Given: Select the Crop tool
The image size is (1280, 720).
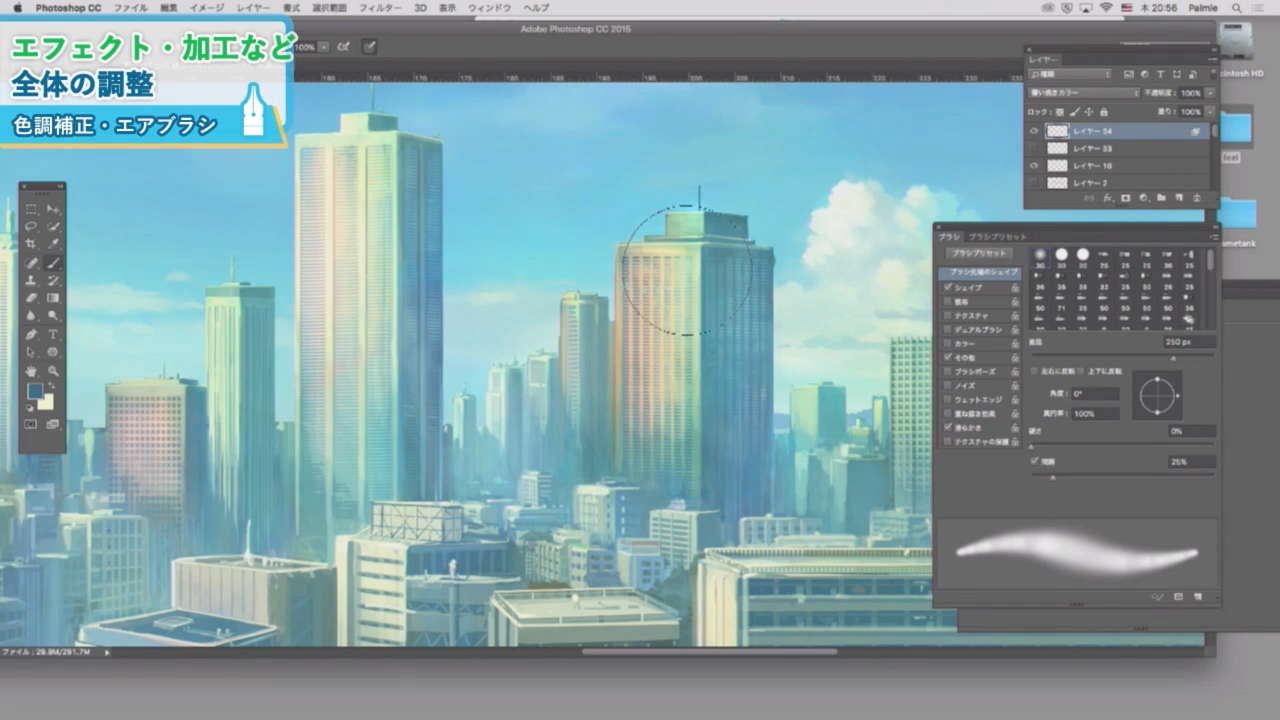Looking at the screenshot, I should [32, 245].
